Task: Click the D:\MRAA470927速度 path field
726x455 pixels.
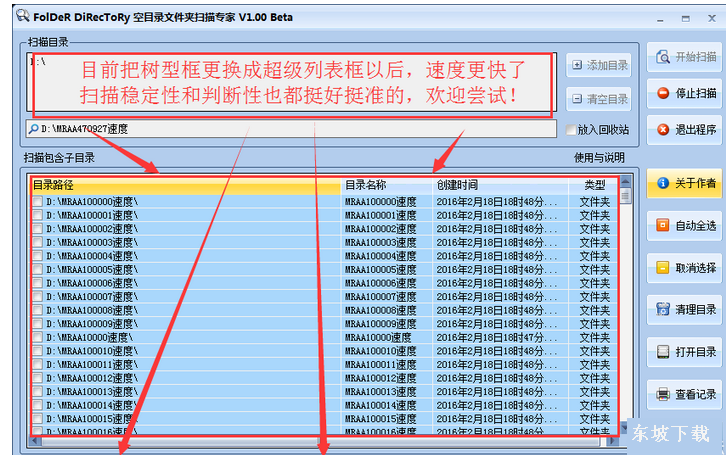Action: pos(291,129)
